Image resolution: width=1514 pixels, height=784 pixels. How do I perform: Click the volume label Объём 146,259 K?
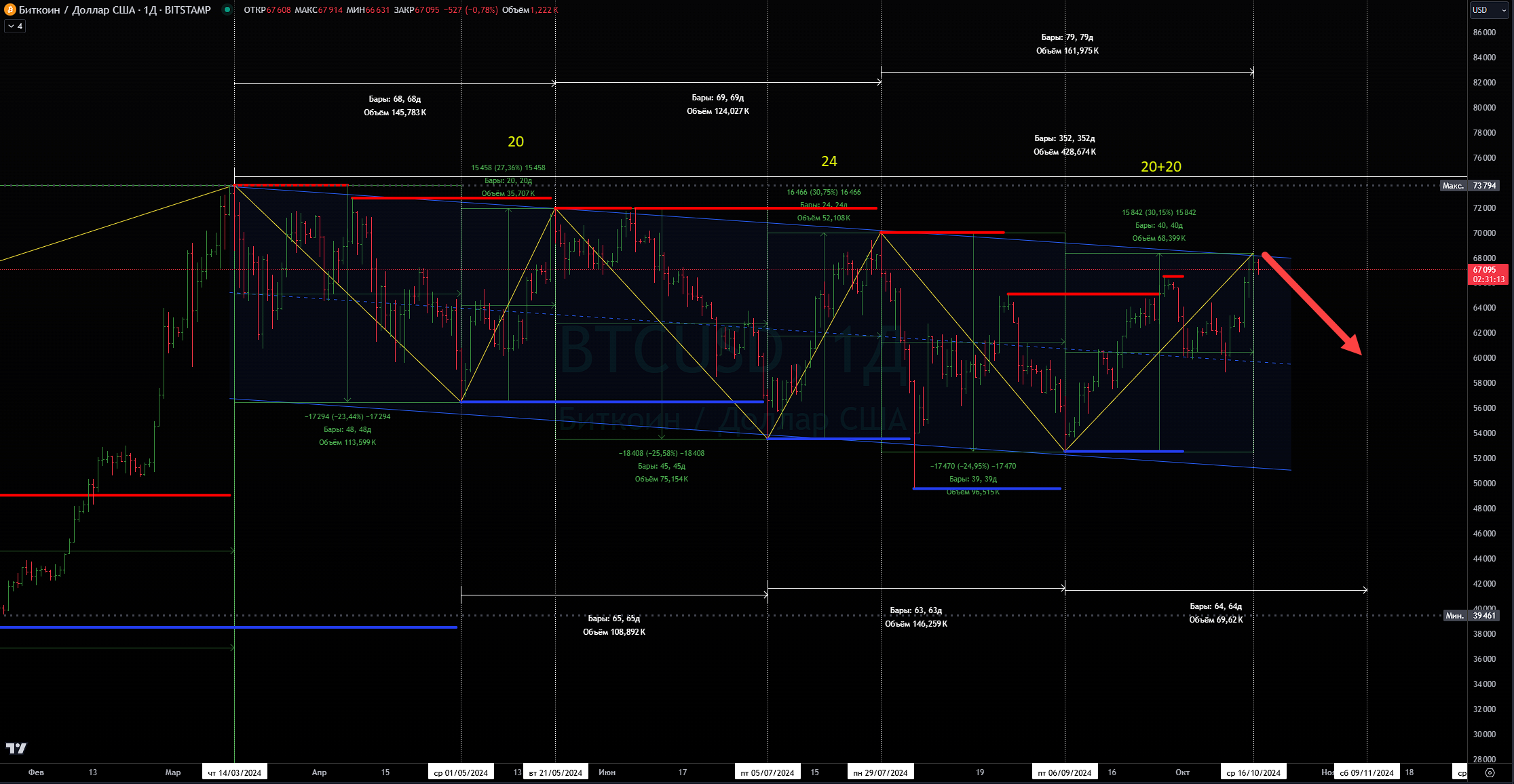[x=916, y=624]
